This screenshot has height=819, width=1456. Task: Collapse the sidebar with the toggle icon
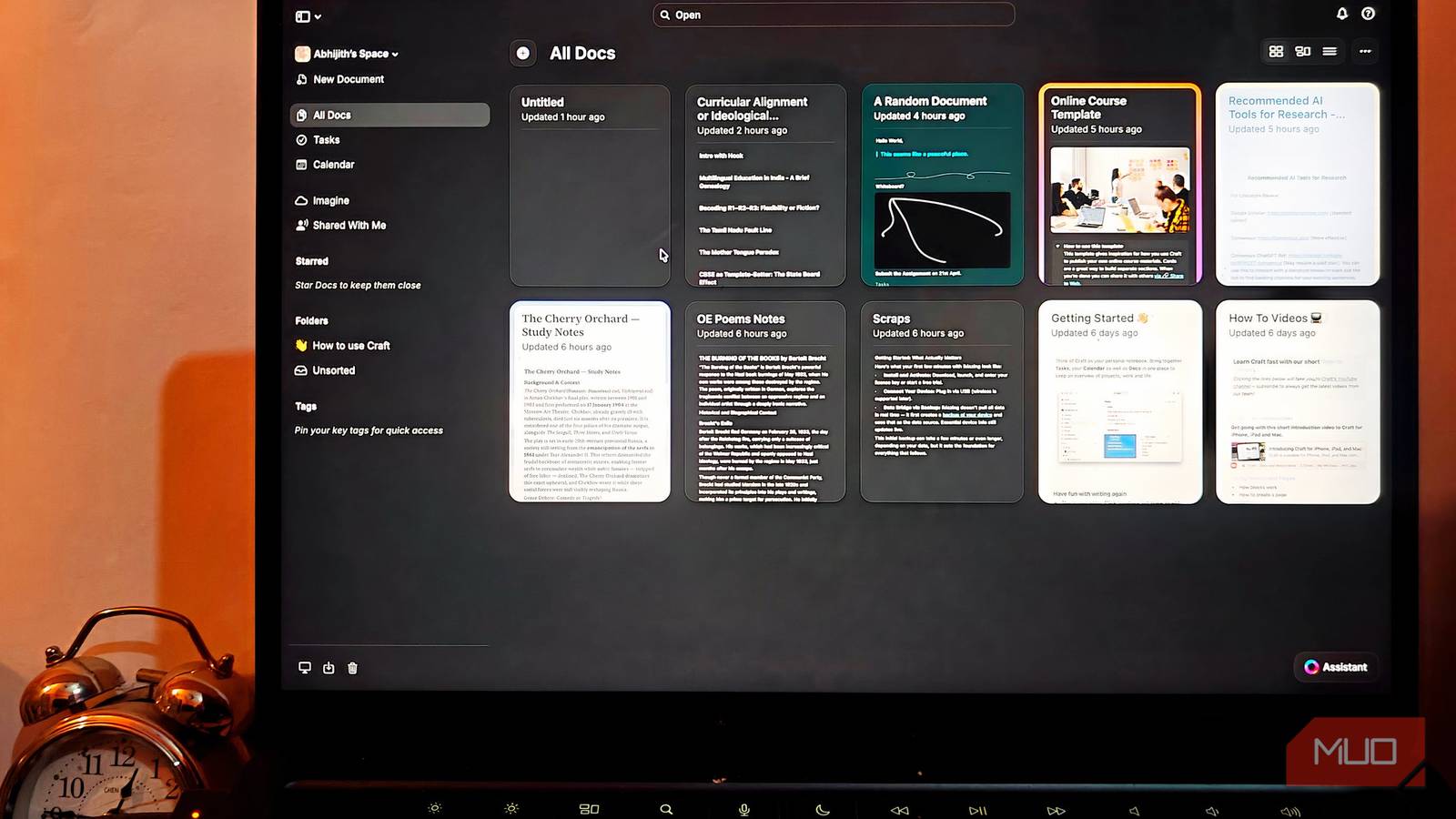(305, 15)
